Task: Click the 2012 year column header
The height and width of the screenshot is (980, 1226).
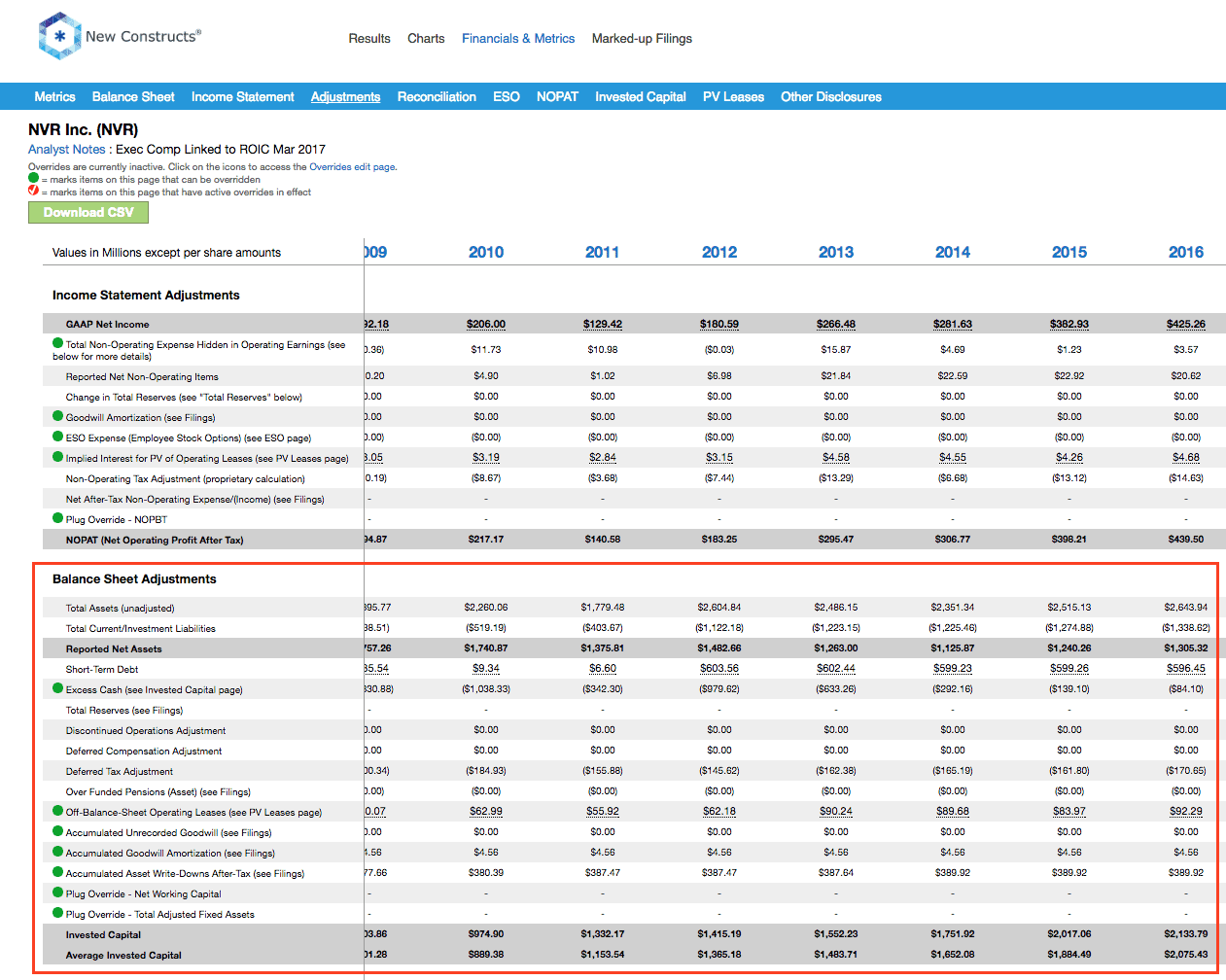Action: pos(719,252)
